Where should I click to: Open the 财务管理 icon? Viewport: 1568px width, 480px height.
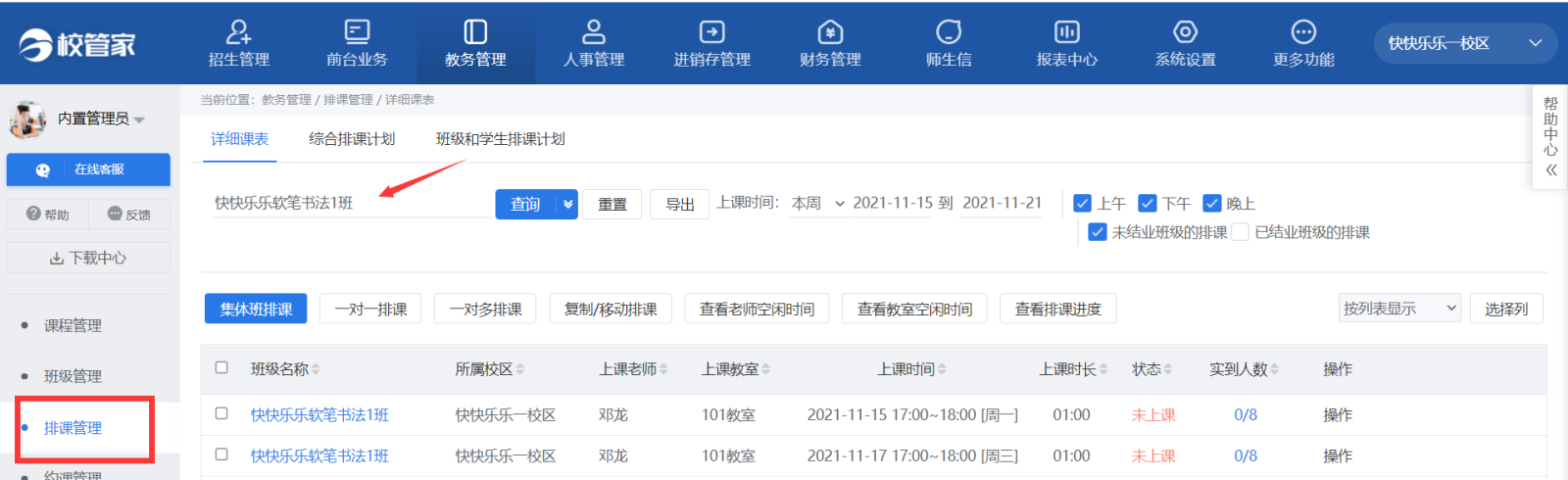(830, 32)
